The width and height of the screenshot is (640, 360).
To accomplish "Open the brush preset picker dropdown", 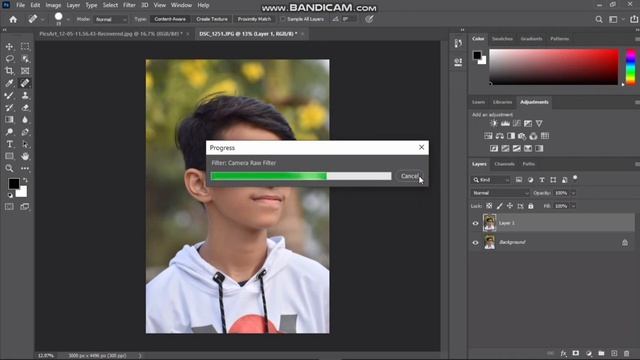I will 68,19.
